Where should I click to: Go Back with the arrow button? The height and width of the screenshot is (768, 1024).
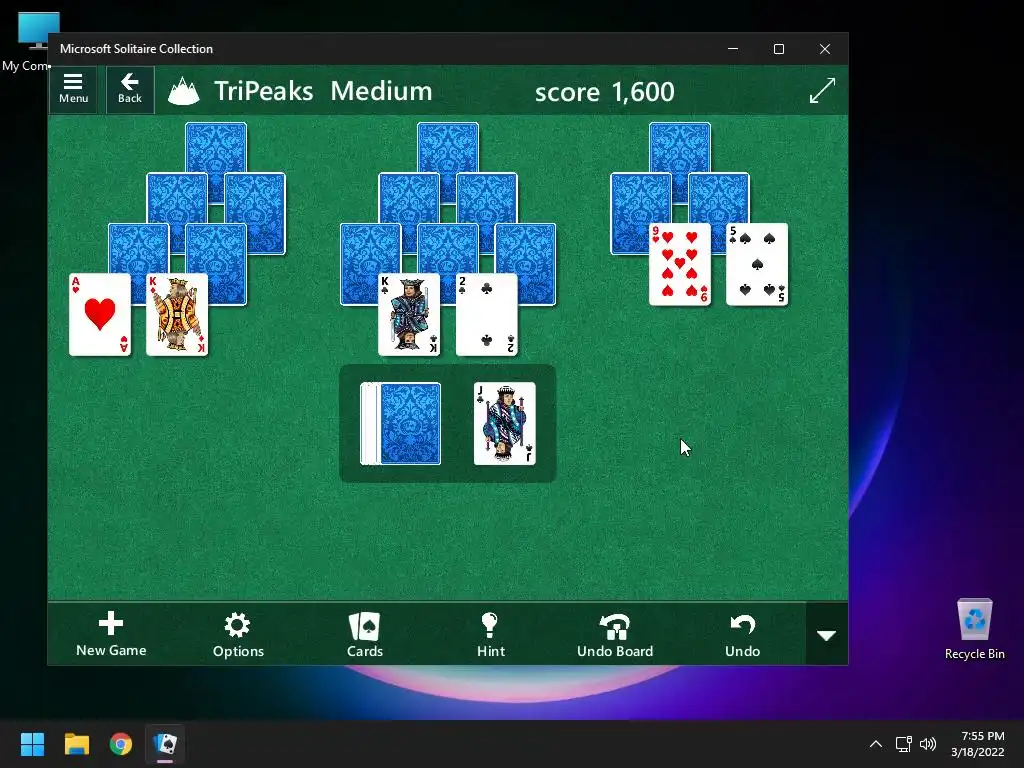(130, 89)
